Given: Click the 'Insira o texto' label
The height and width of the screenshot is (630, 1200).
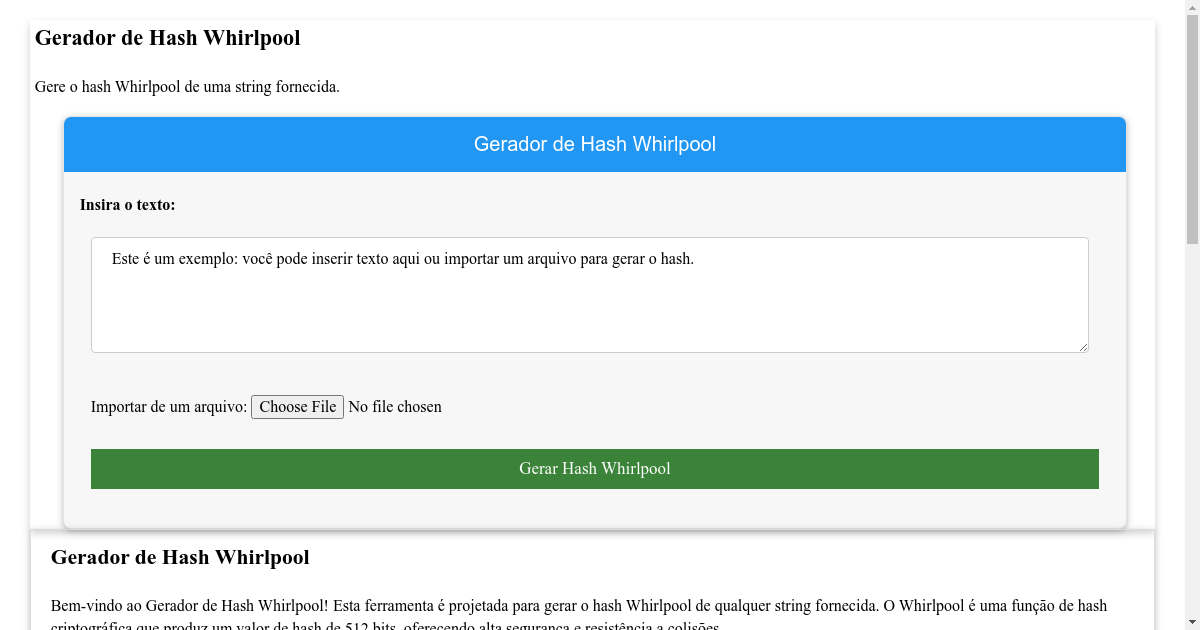Looking at the screenshot, I should pos(127,205).
